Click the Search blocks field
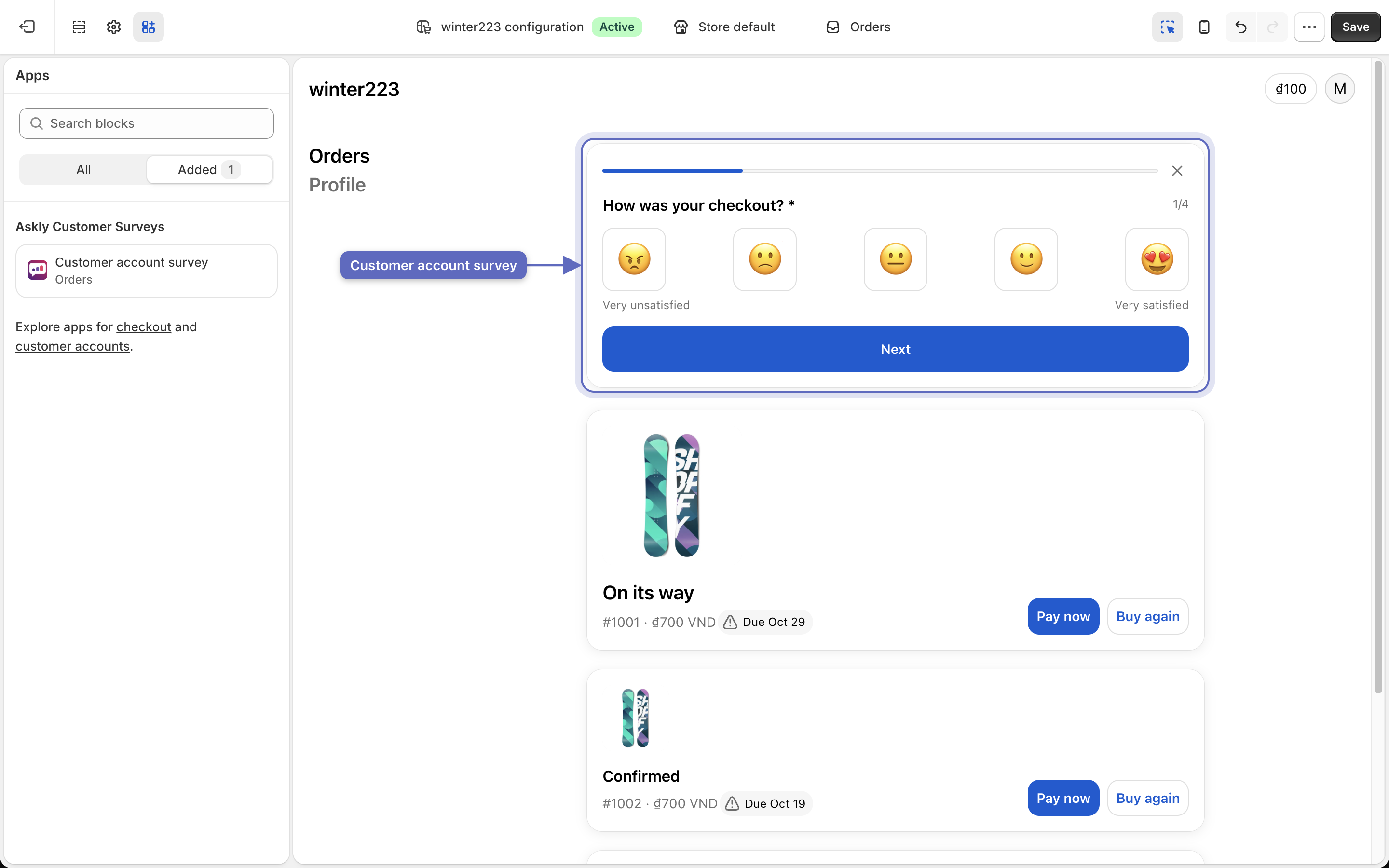 (146, 123)
